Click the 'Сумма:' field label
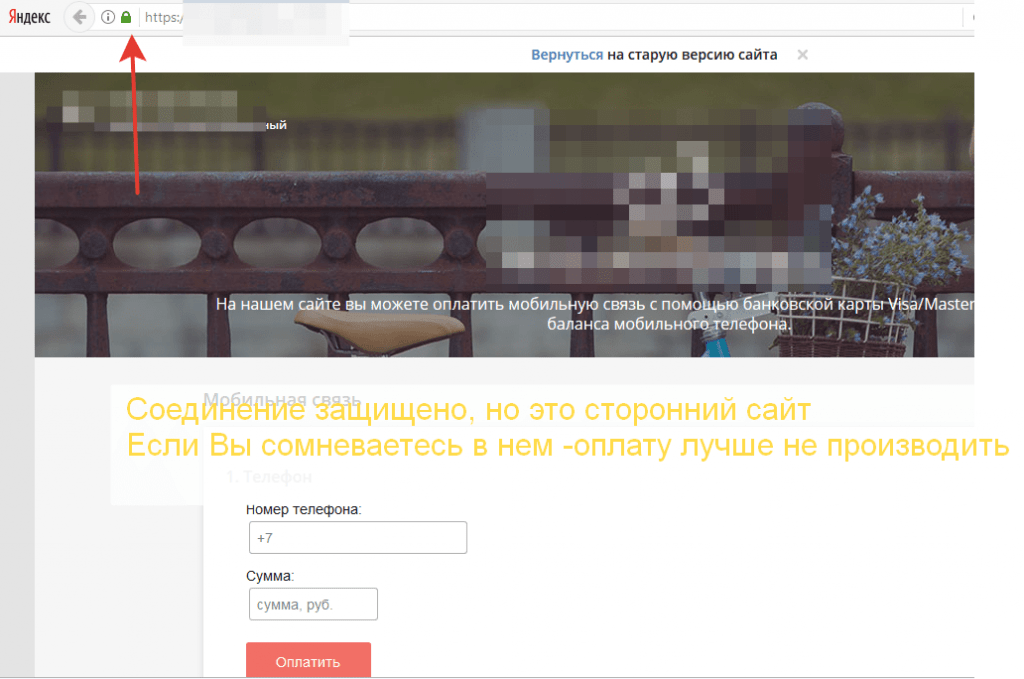 coord(270,576)
